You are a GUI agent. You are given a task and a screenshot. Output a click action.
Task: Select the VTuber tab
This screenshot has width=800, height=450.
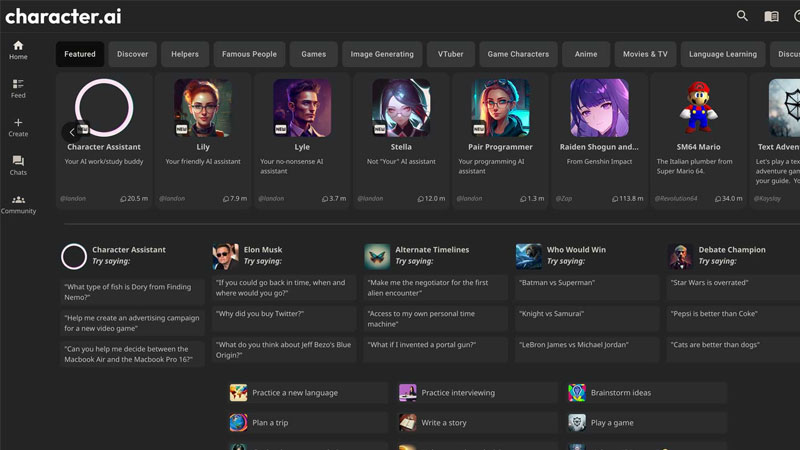(x=451, y=54)
